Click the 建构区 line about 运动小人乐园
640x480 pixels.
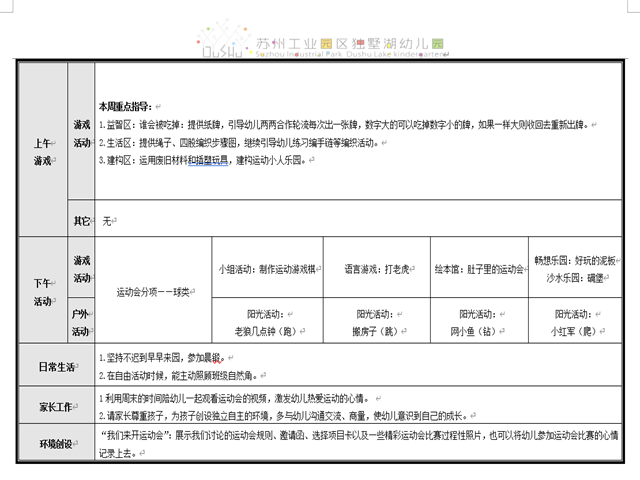coord(202,160)
